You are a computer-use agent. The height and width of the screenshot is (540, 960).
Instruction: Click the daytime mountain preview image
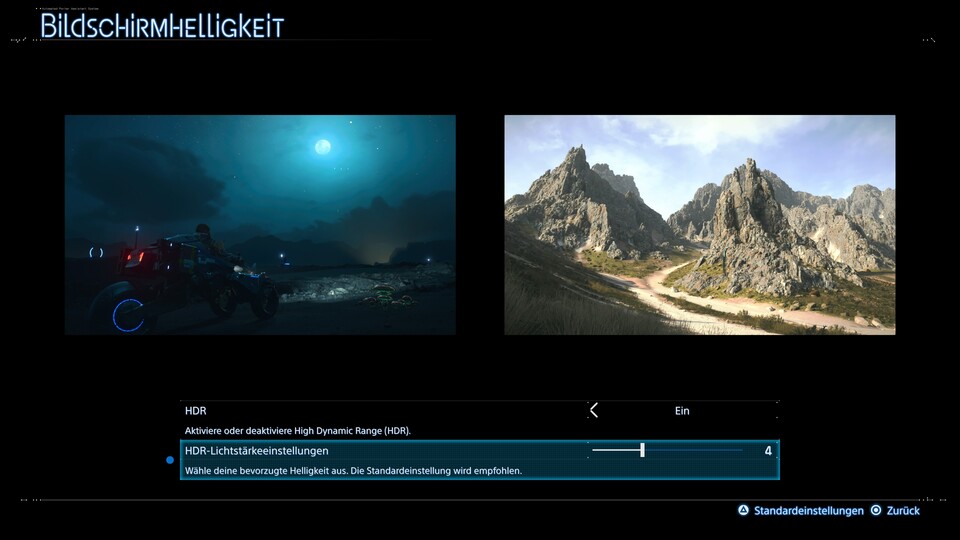tap(700, 225)
